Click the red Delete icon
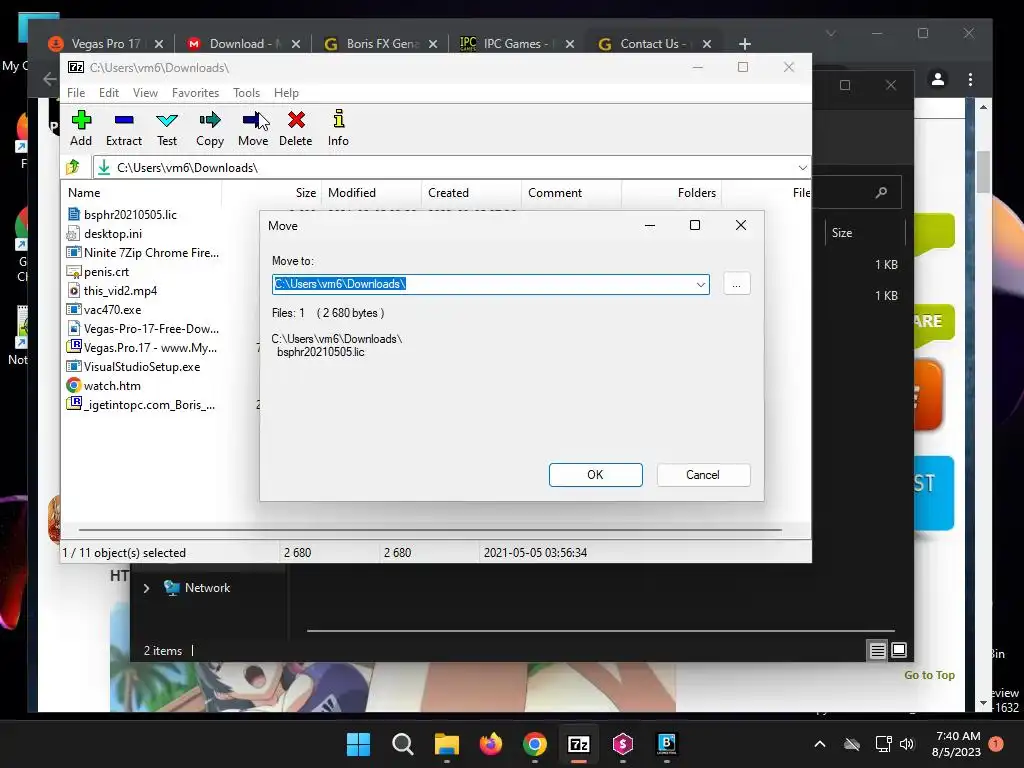Viewport: 1024px width, 768px height. point(296,129)
